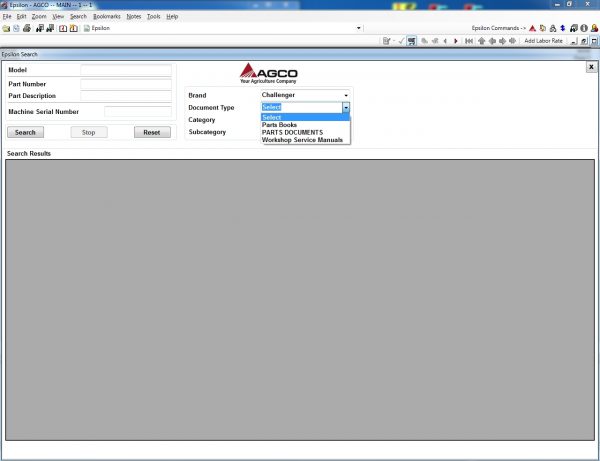
Task: Open the Zoom menu
Action: click(x=39, y=16)
